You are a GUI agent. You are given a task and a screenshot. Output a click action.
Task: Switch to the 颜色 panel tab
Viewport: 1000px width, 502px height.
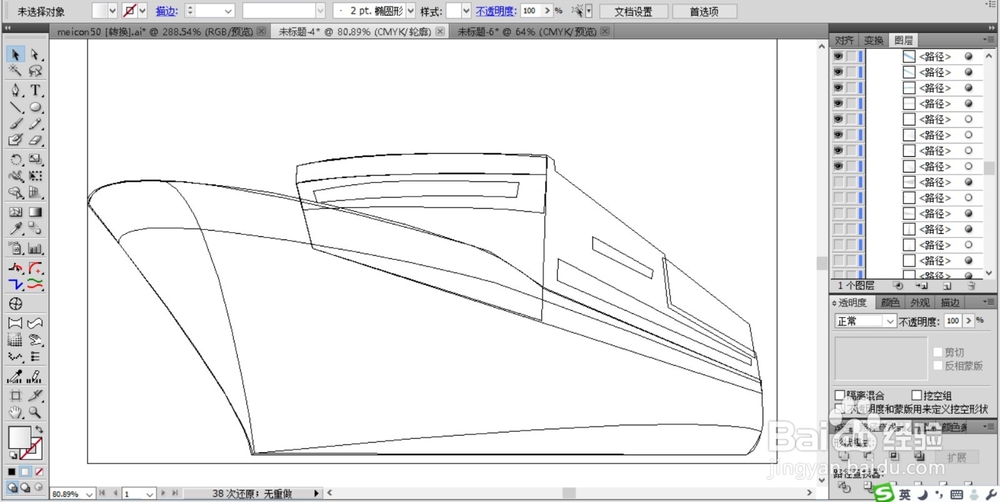[x=890, y=302]
